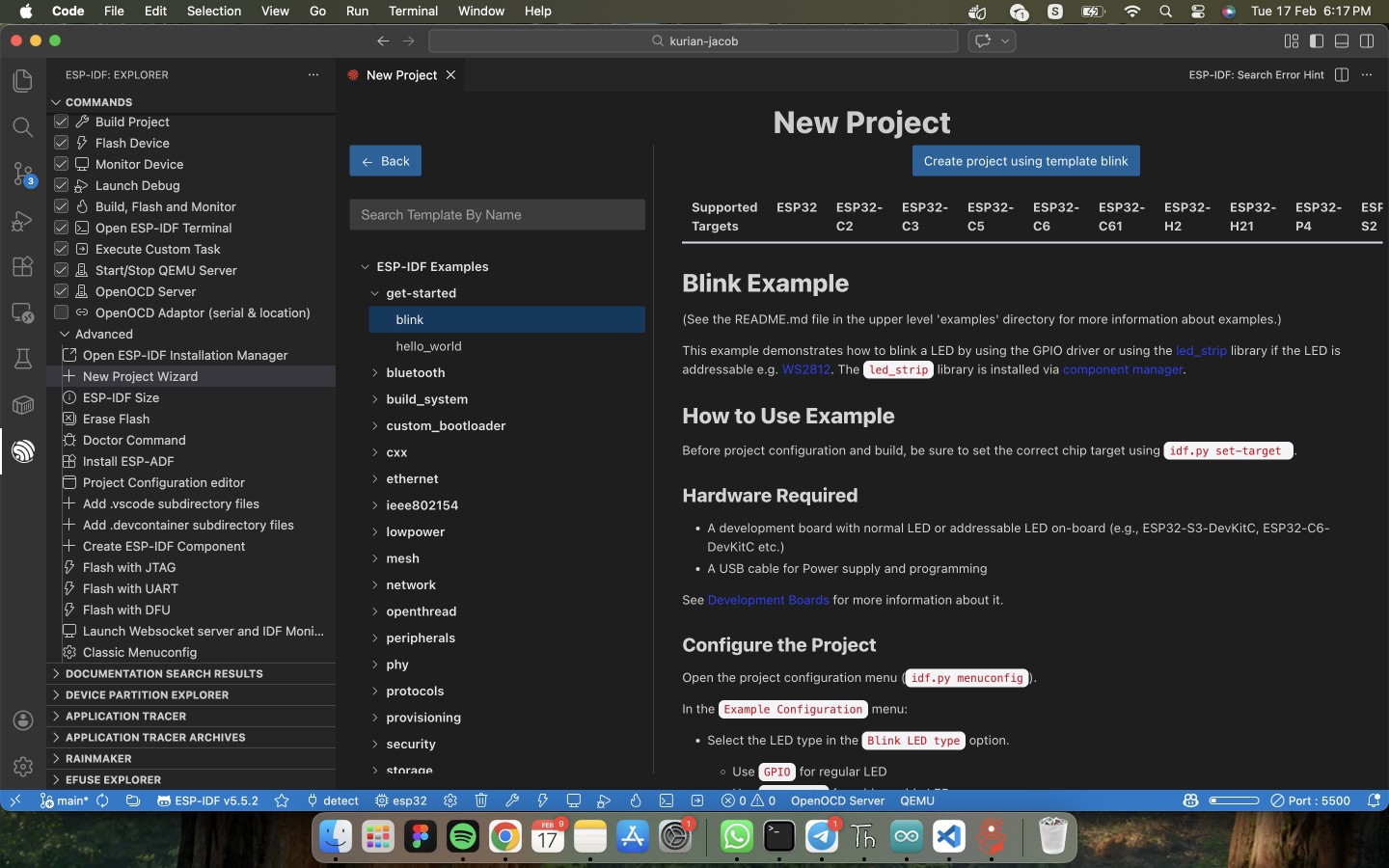Open the ESP-IDF Explorer view icon
The width and height of the screenshot is (1389, 868).
click(23, 450)
